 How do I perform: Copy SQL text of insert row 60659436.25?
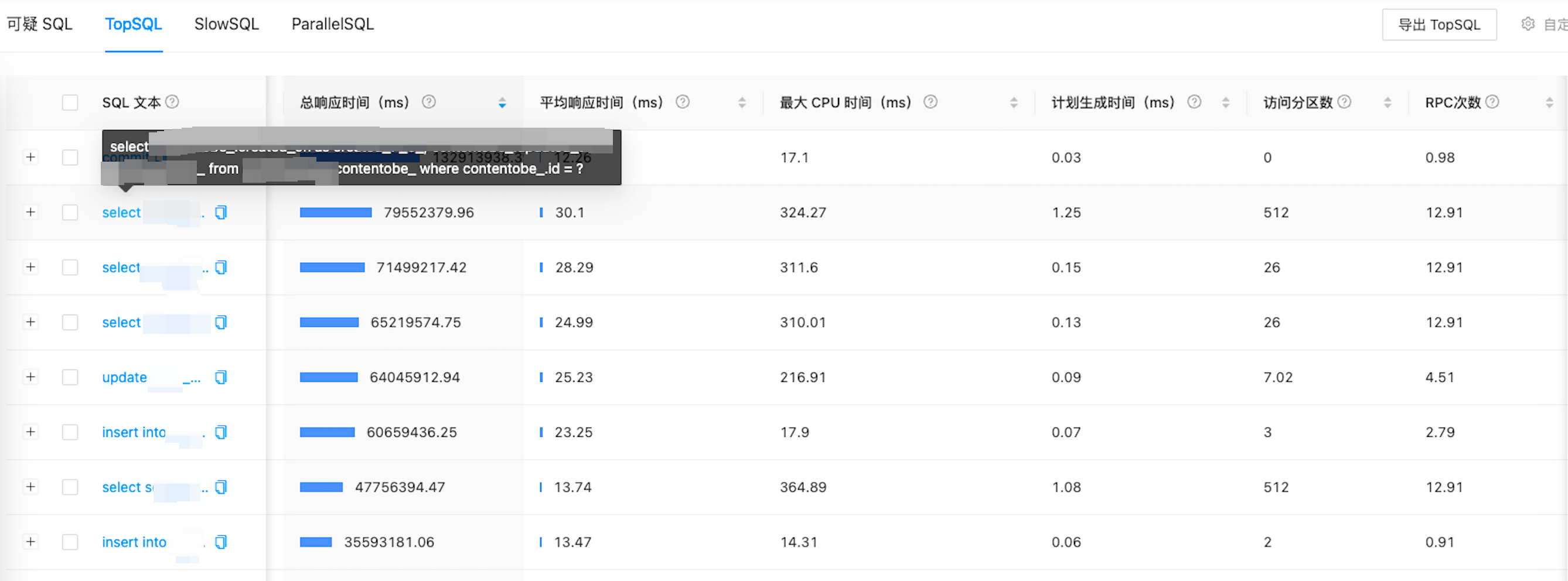click(221, 432)
